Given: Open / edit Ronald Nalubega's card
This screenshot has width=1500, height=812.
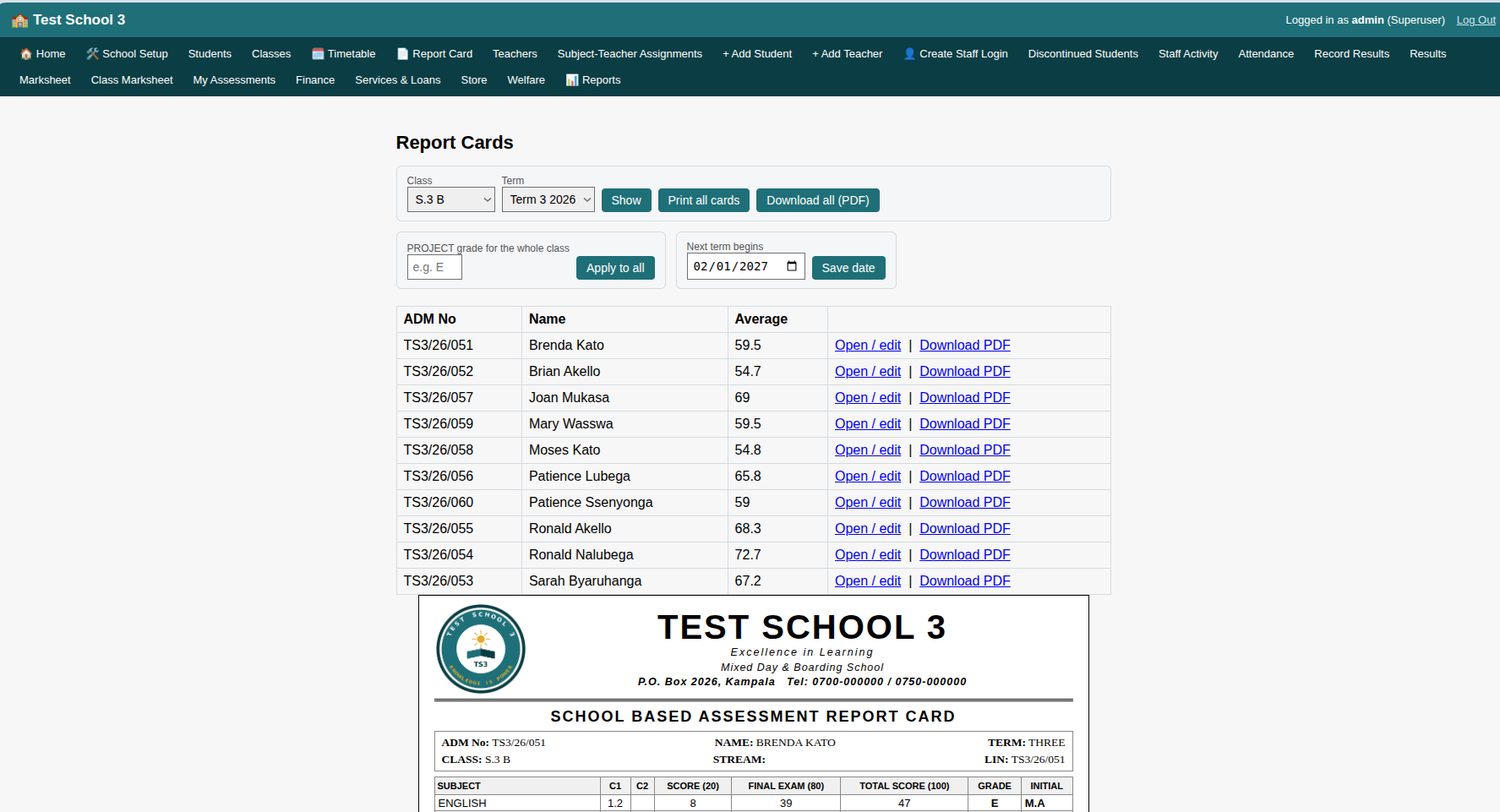Looking at the screenshot, I should coord(868,555).
